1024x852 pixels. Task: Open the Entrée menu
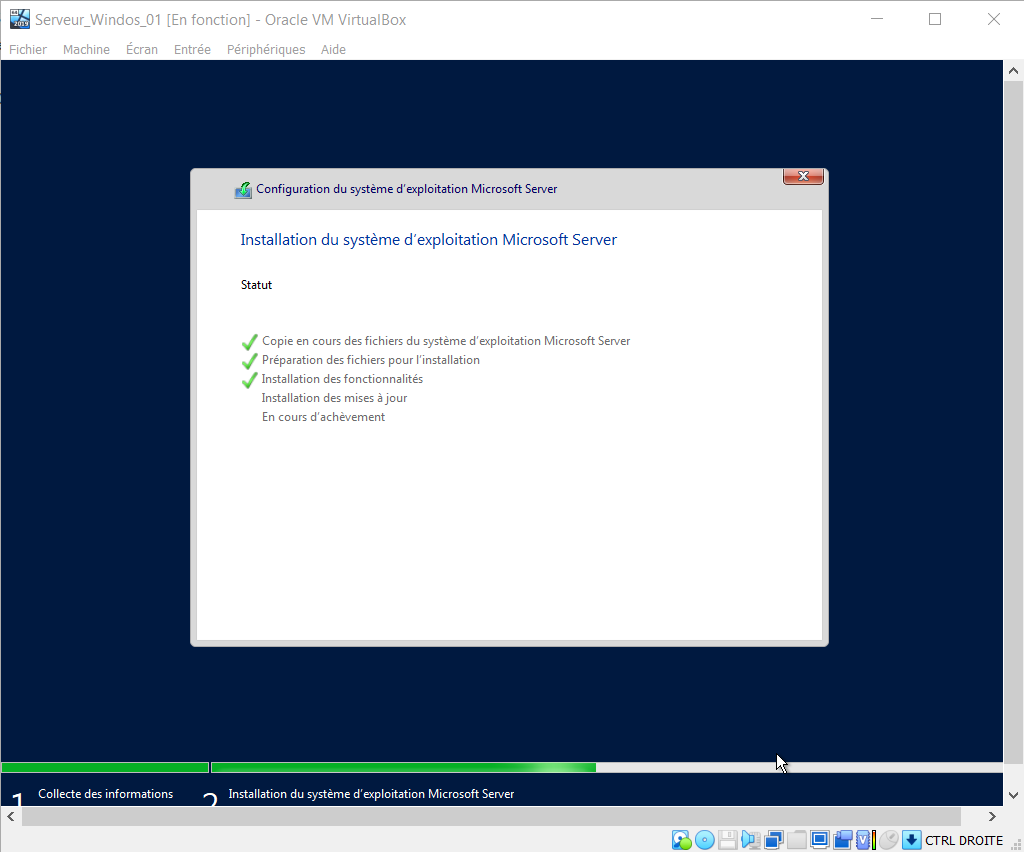pos(192,49)
